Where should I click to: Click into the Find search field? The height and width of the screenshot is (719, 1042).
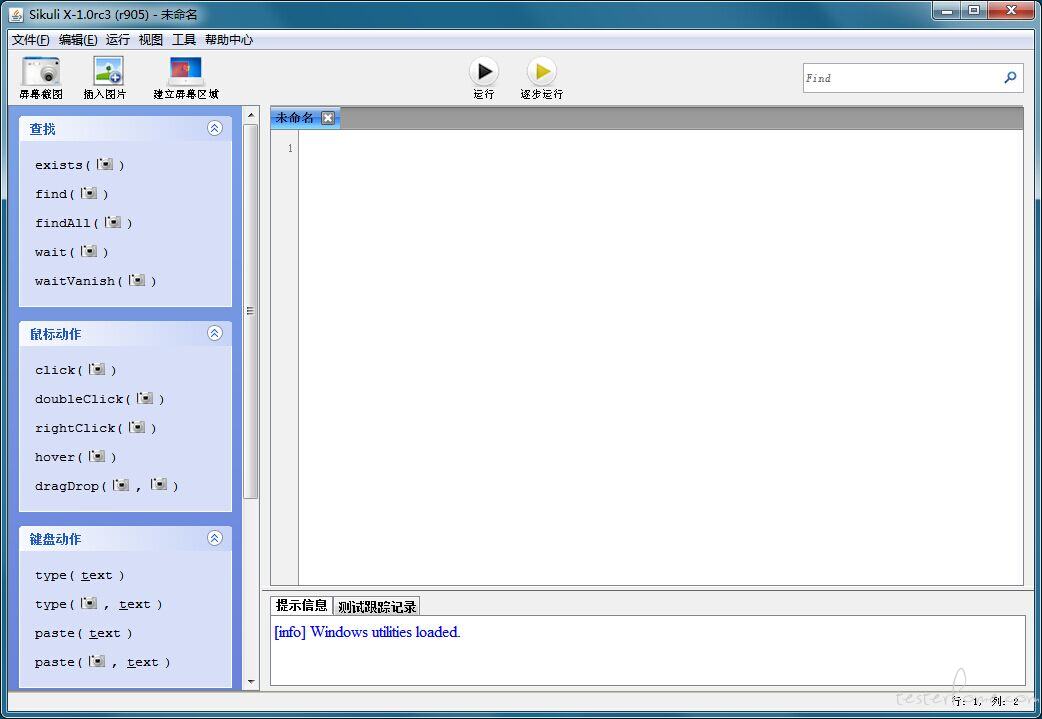pos(902,78)
